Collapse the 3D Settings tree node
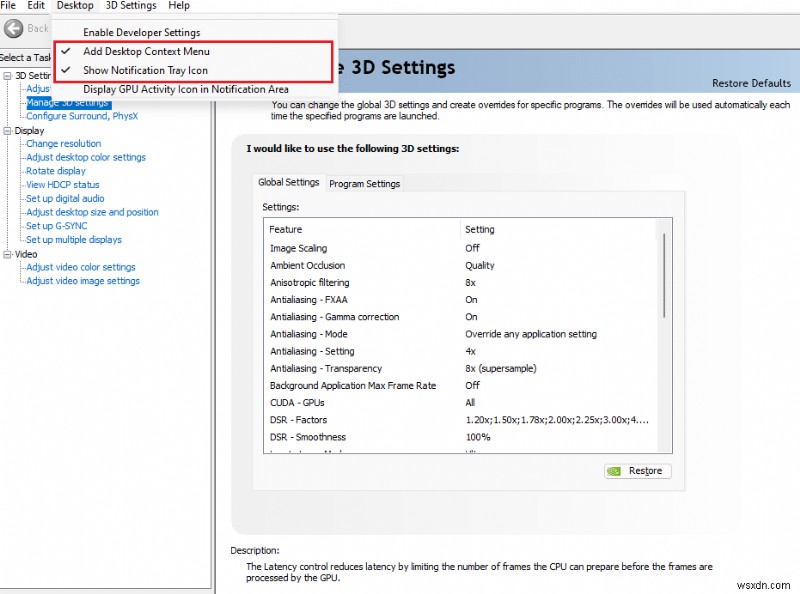This screenshot has width=800, height=594. click(7, 76)
